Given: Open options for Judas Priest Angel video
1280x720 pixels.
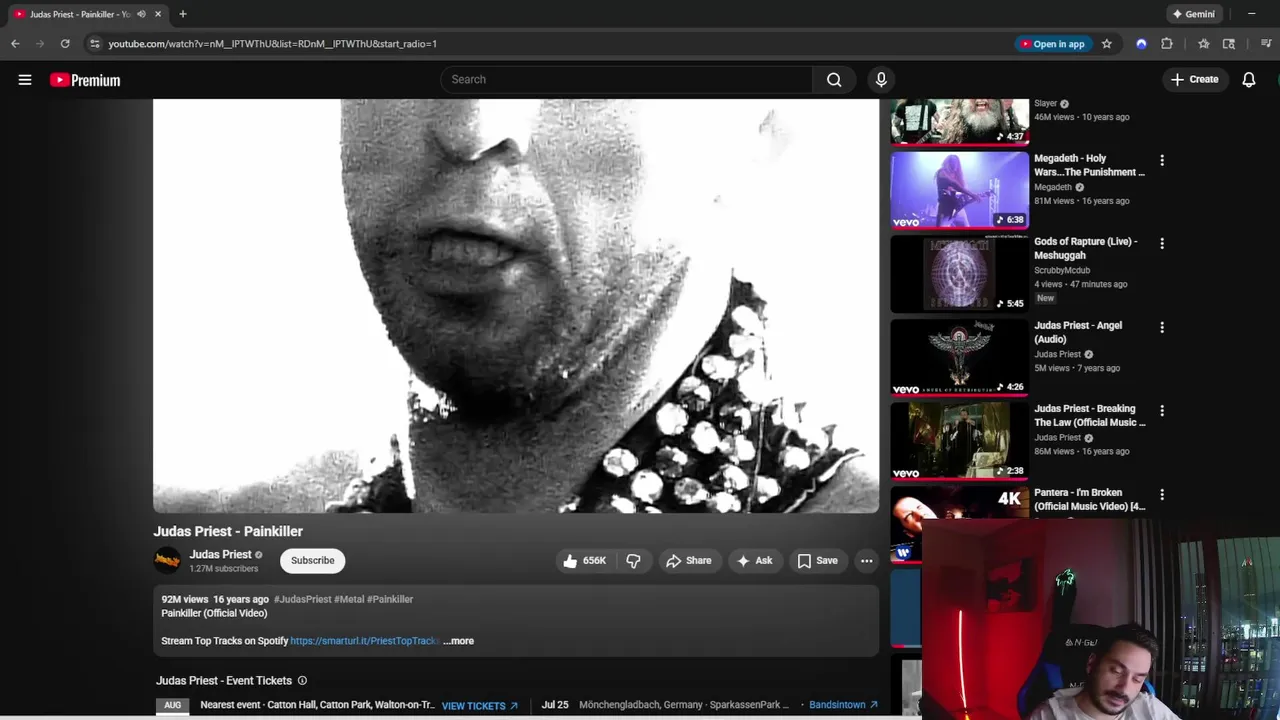Looking at the screenshot, I should click(x=1162, y=327).
